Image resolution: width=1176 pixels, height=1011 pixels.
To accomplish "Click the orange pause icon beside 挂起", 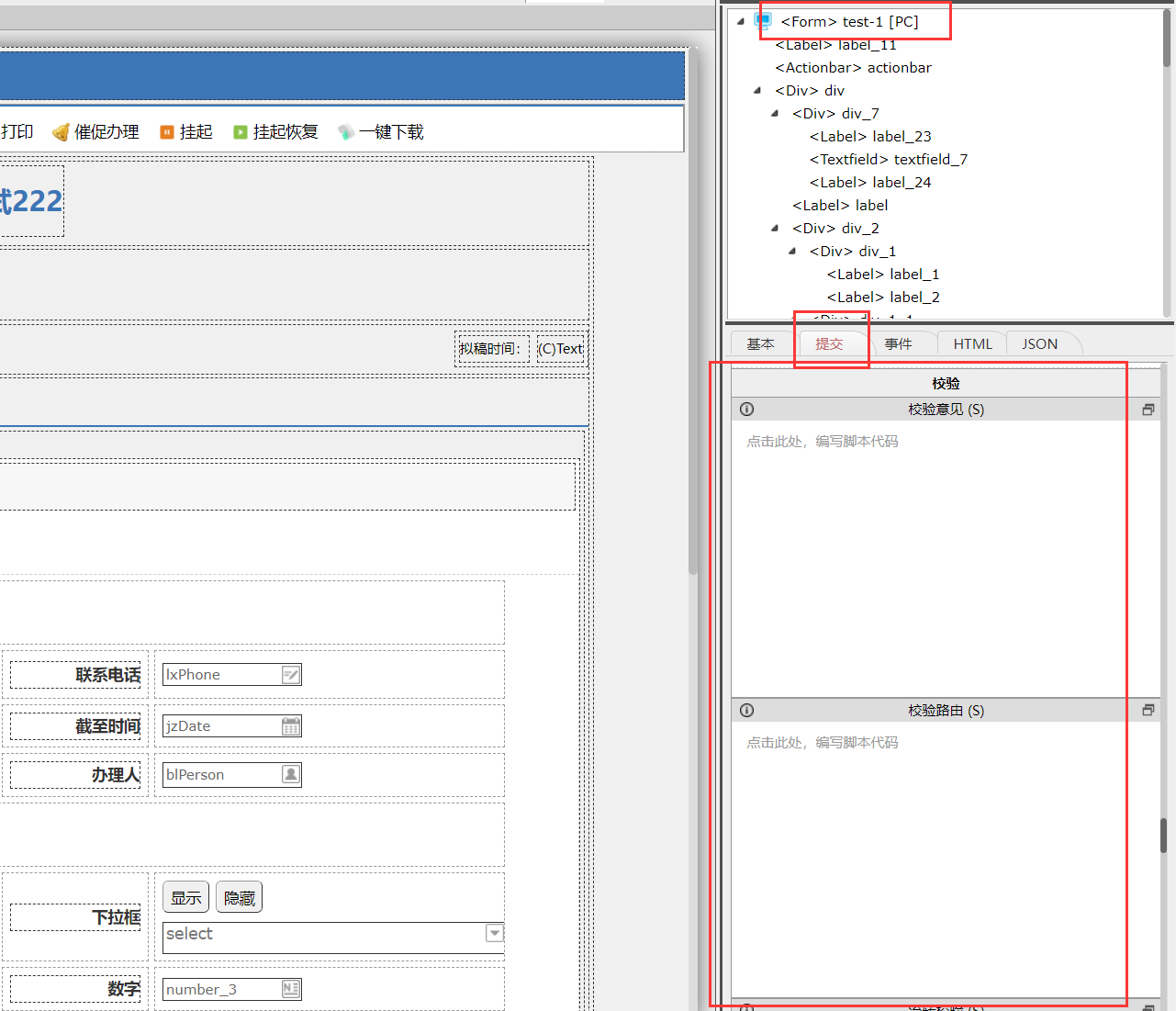I will [x=167, y=132].
